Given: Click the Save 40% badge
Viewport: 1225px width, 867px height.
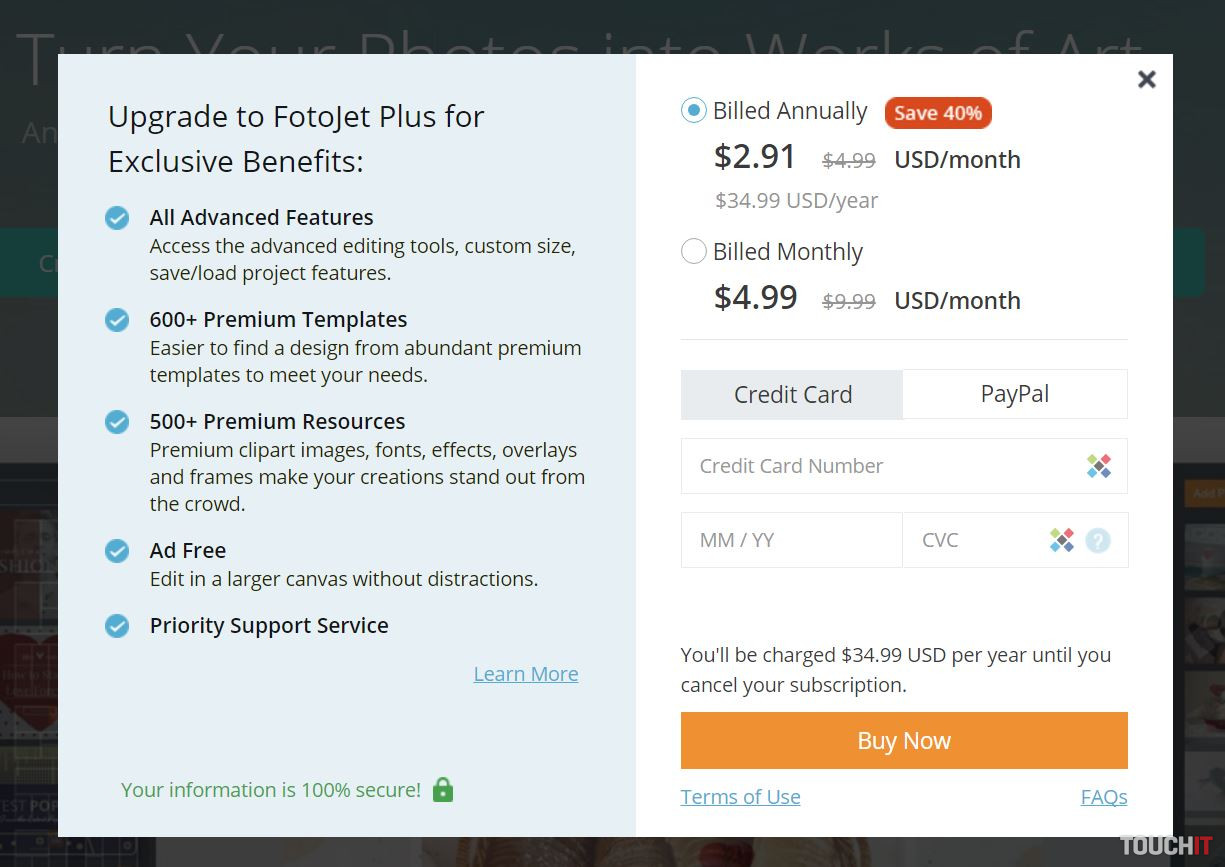Looking at the screenshot, I should pyautogui.click(x=937, y=113).
